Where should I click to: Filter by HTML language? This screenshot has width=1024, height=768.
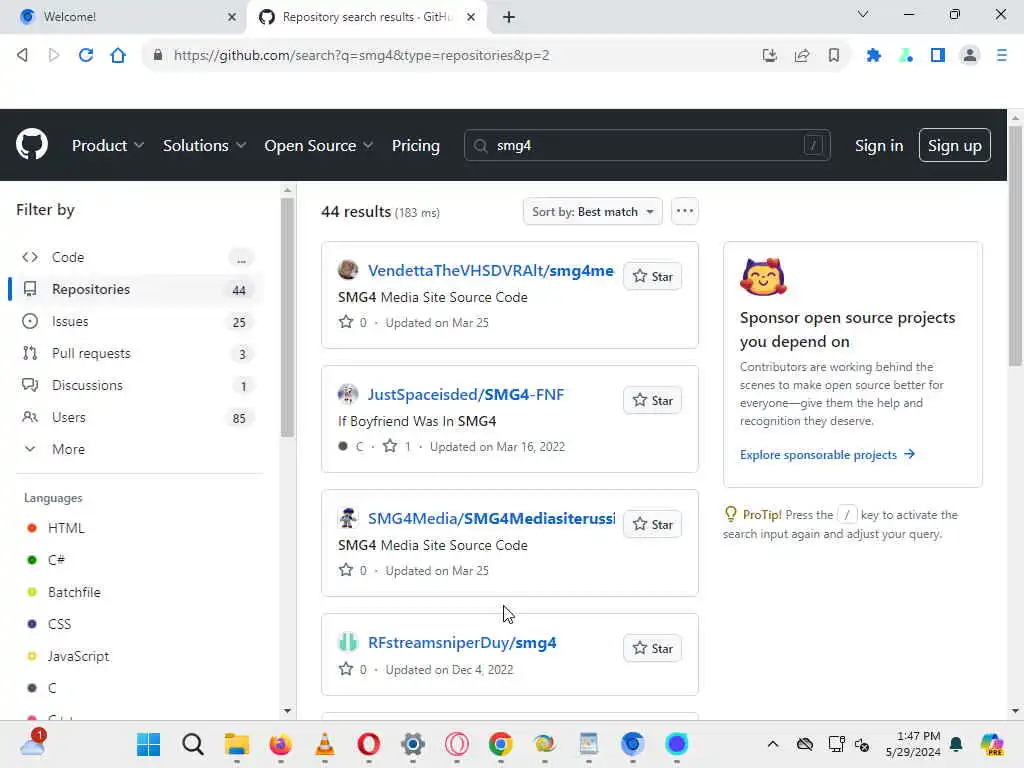[x=66, y=528]
